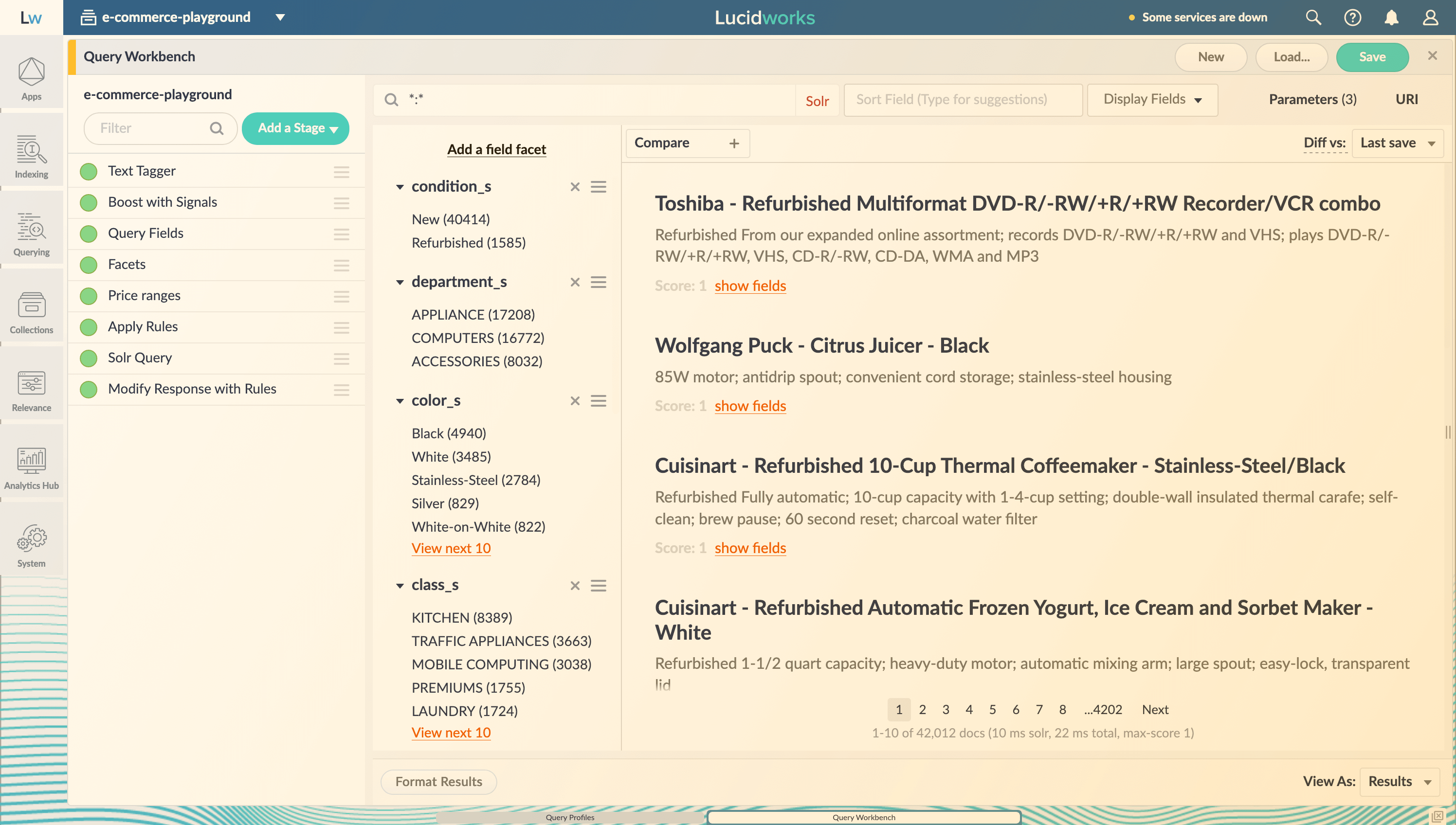Remove the color_s facet with X icon

click(x=575, y=401)
